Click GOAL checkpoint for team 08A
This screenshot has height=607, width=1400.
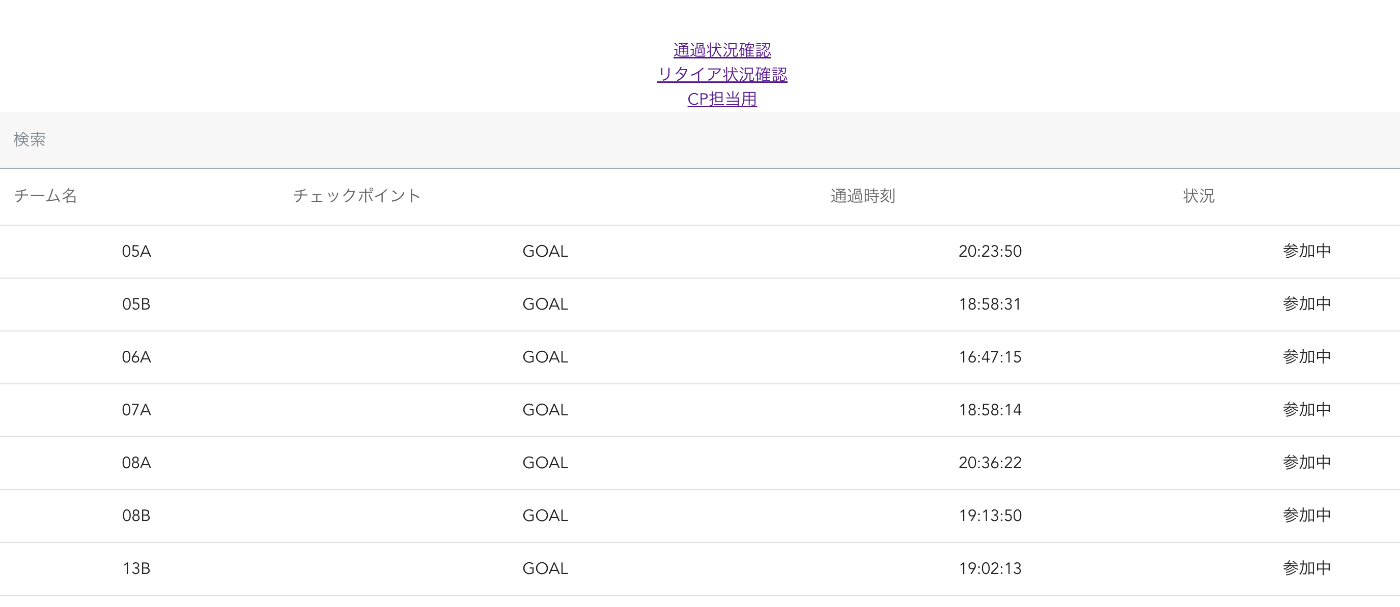click(x=545, y=463)
